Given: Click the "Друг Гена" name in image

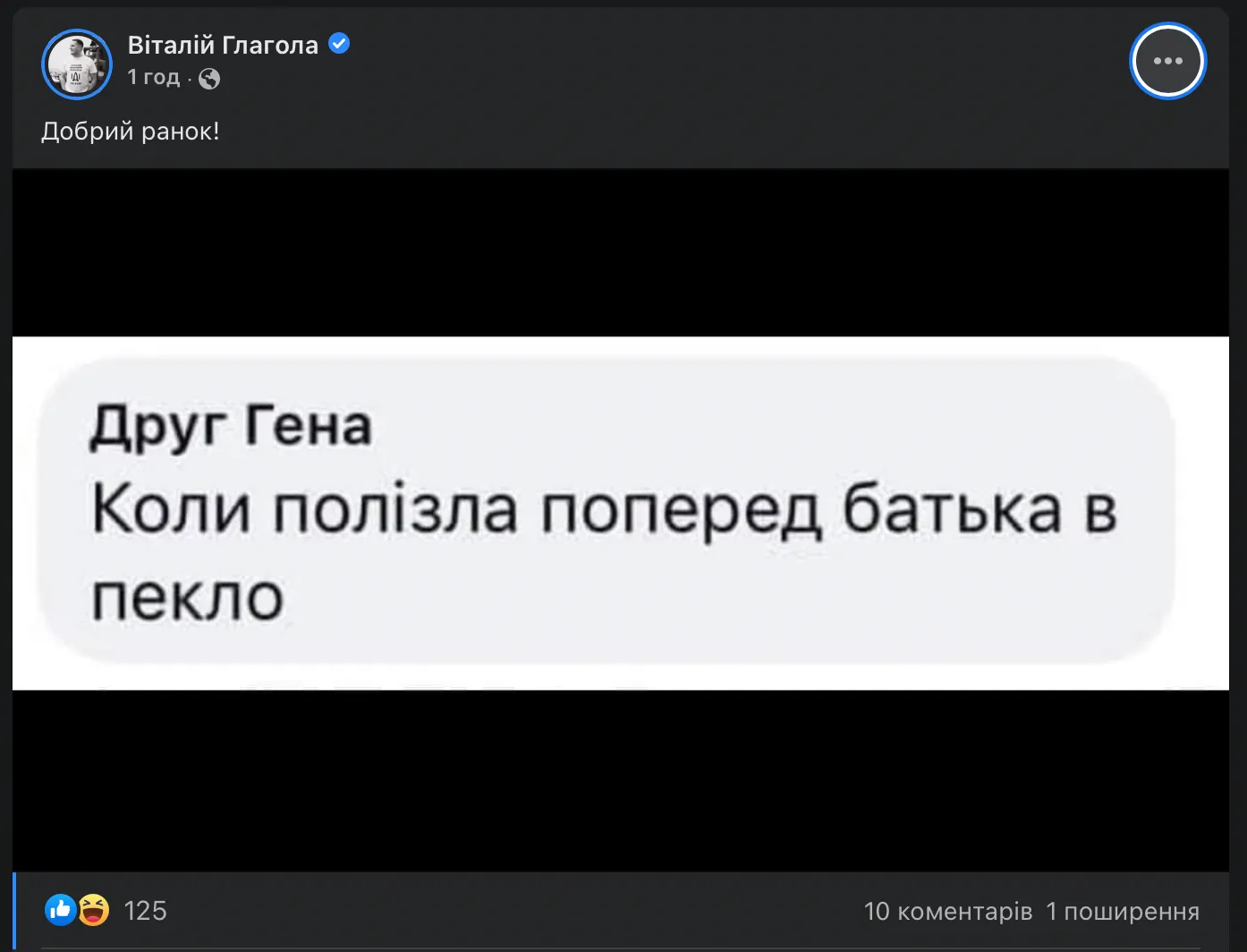Looking at the screenshot, I should click(x=231, y=426).
